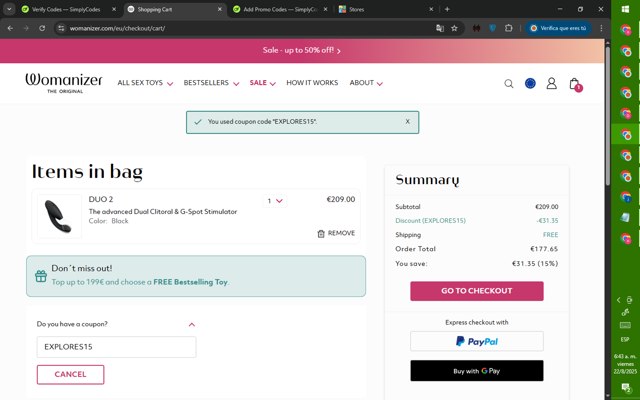Open the DUO 2 quantity dropdown
The image size is (640, 400).
click(x=275, y=201)
